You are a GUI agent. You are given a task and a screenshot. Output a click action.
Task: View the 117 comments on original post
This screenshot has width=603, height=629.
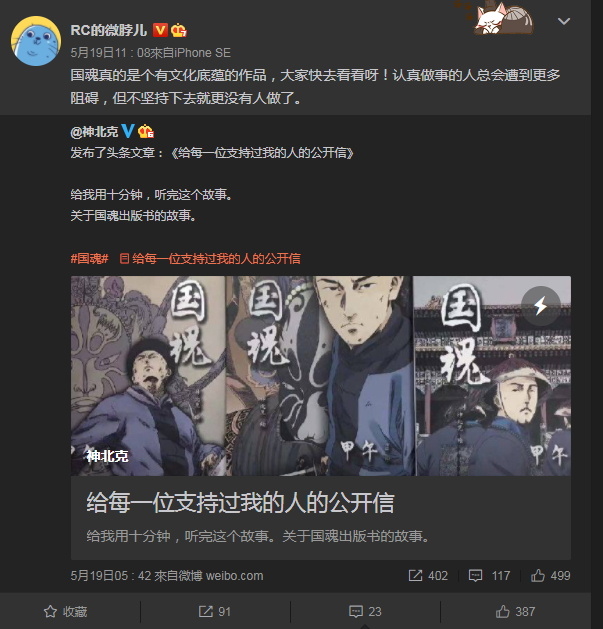[489, 576]
